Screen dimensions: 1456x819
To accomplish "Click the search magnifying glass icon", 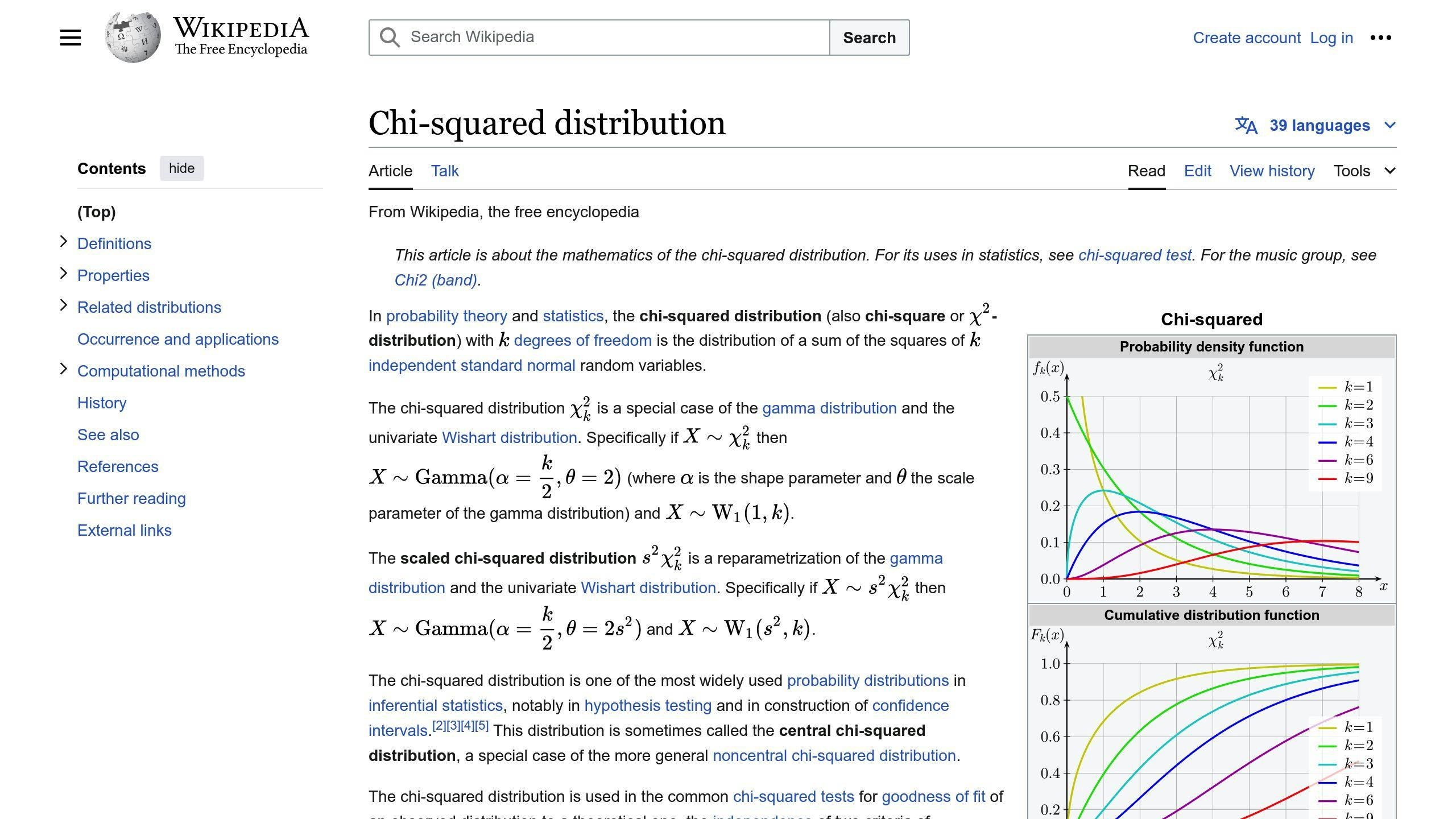I will [x=389, y=38].
